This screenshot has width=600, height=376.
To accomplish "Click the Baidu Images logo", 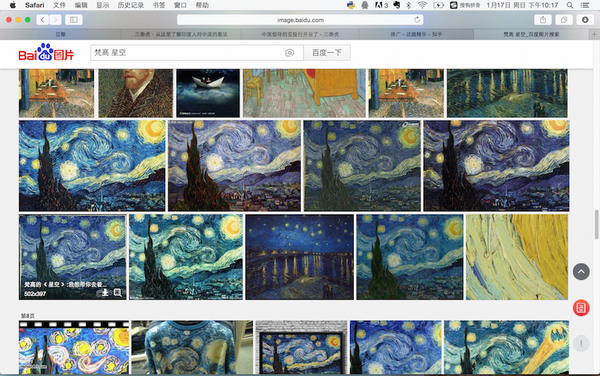I will [x=46, y=52].
